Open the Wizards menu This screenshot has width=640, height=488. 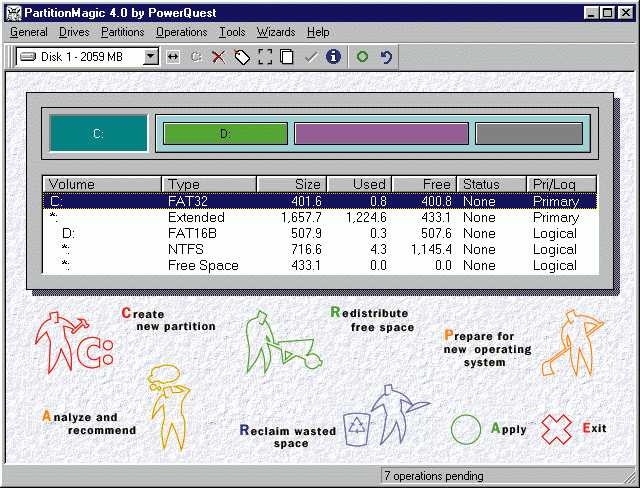276,32
